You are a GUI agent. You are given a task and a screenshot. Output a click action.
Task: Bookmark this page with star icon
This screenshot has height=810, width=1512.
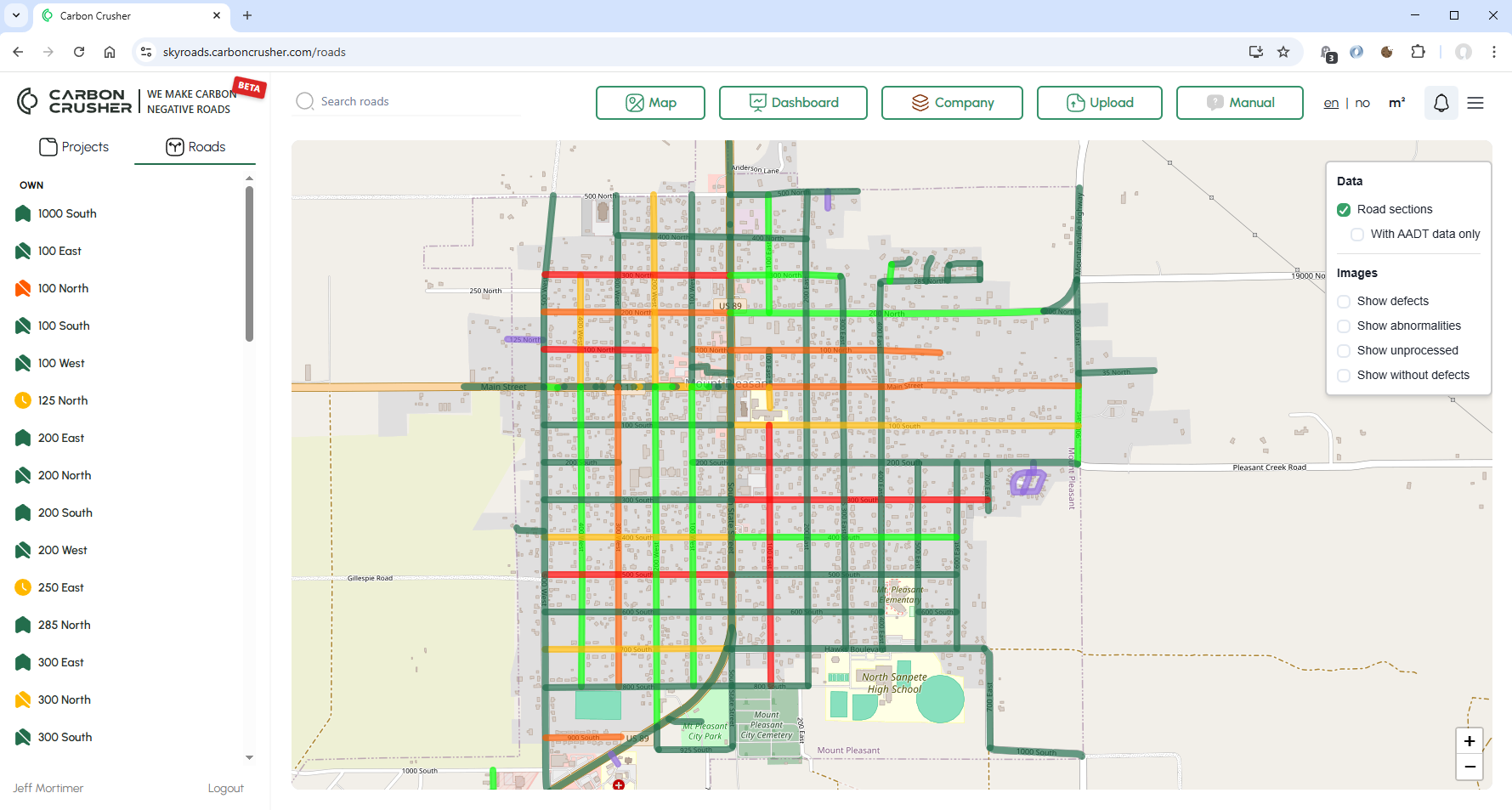[1283, 52]
